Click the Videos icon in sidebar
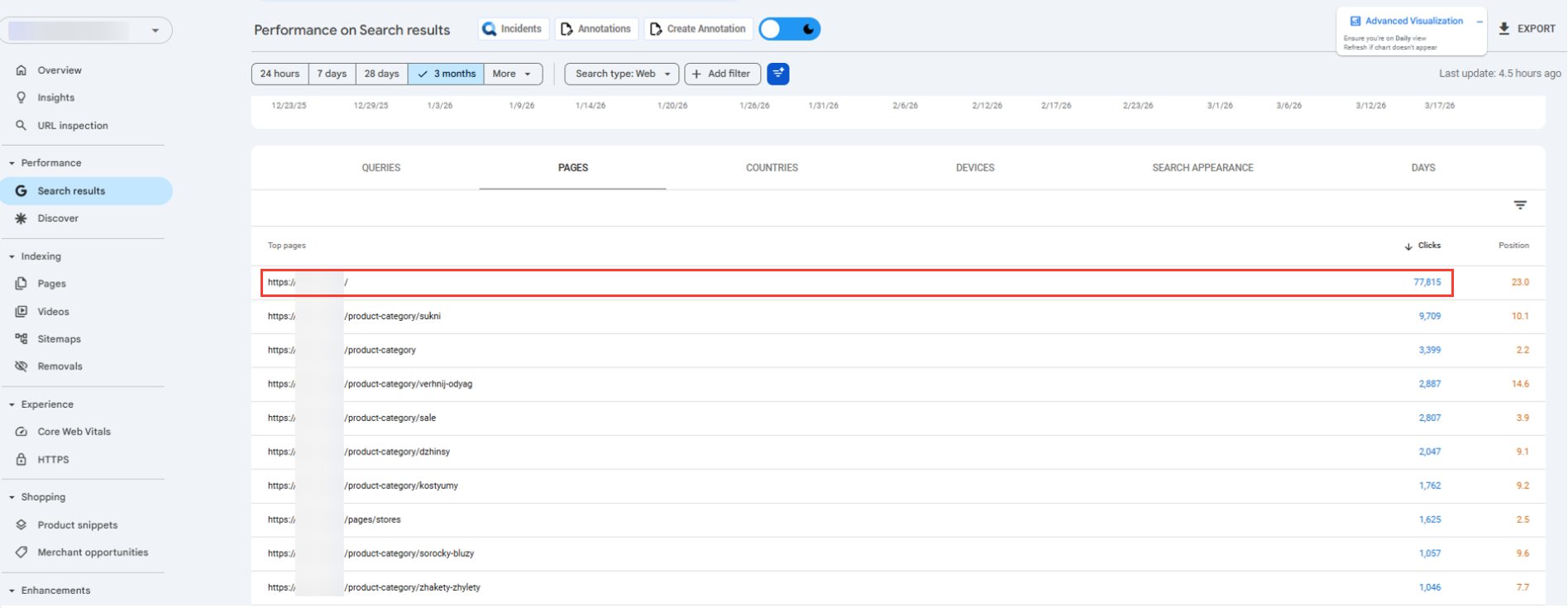 22,312
